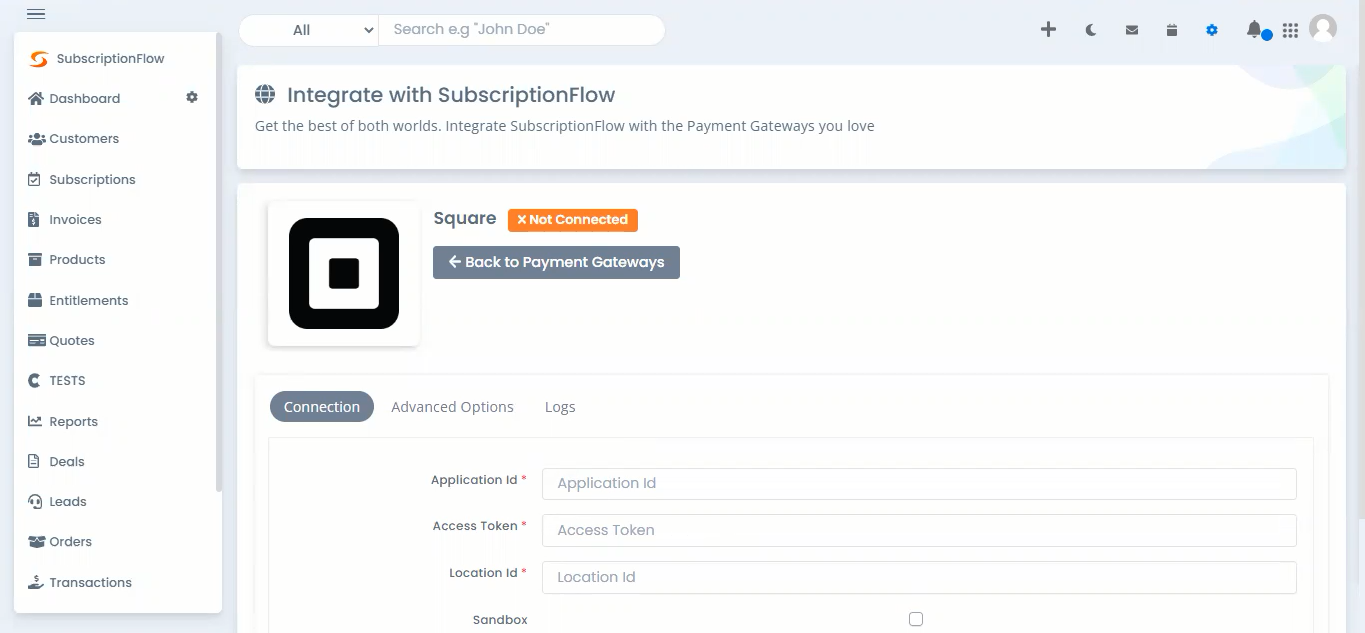Viewport: 1365px width, 633px height.
Task: Open Subscriptions in the sidebar
Action: click(92, 180)
